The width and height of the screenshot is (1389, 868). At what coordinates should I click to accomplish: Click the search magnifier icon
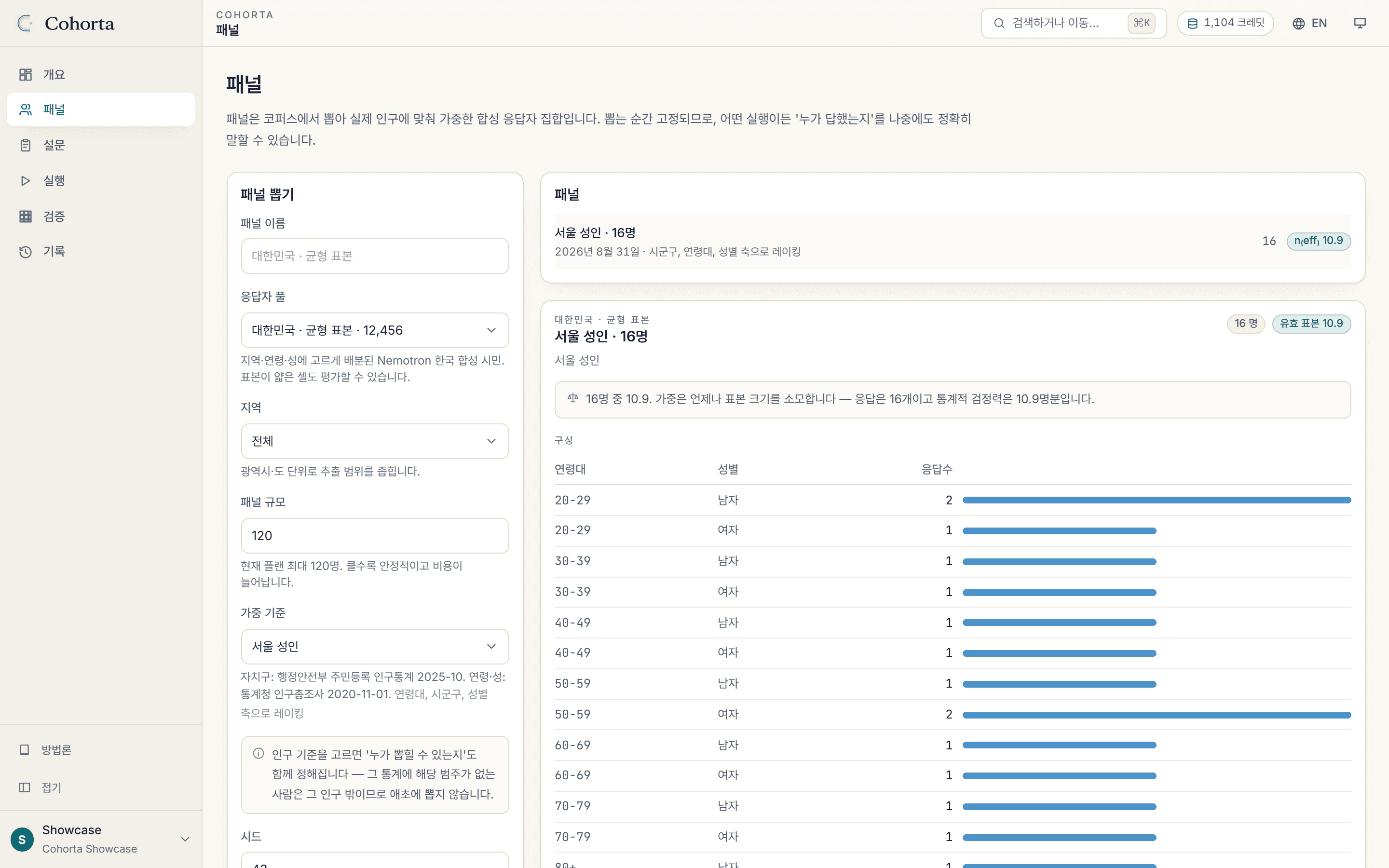pyautogui.click(x=999, y=23)
